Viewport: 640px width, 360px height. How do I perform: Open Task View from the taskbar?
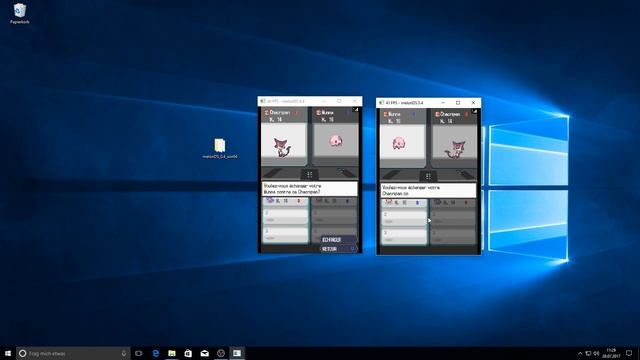click(x=139, y=353)
